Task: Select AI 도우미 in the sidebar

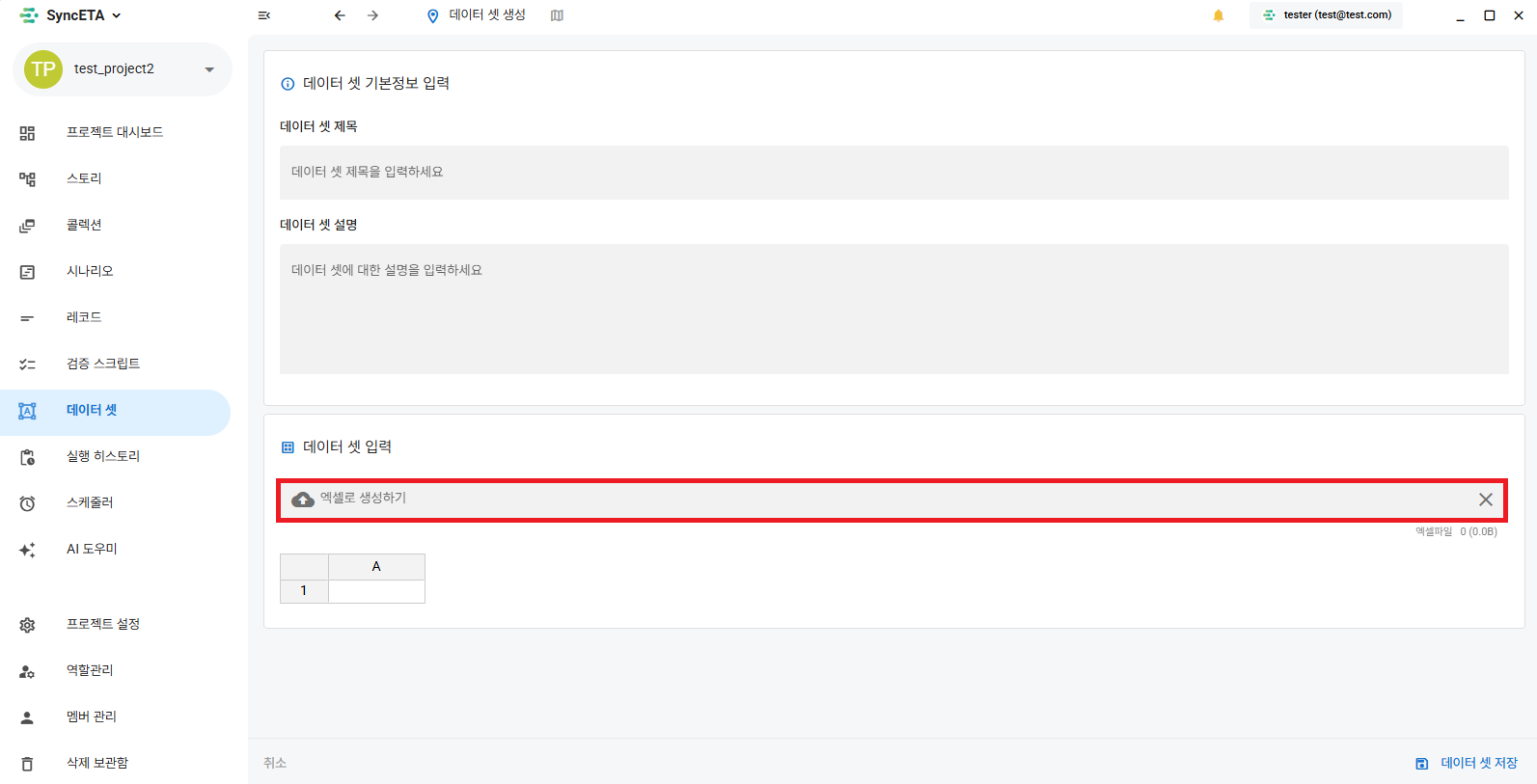Action: (x=92, y=549)
